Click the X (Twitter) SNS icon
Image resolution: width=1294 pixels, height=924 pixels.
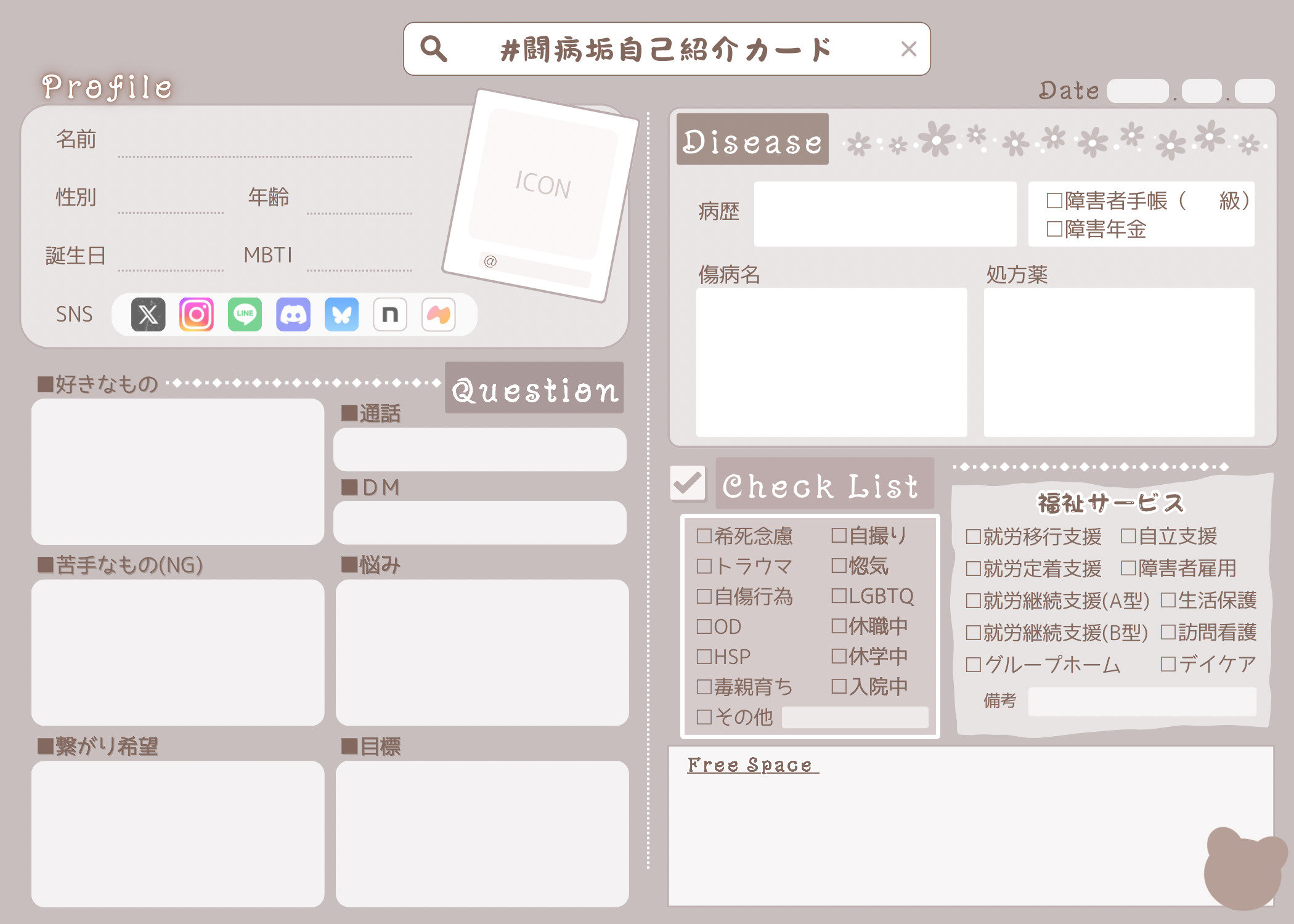tap(148, 315)
